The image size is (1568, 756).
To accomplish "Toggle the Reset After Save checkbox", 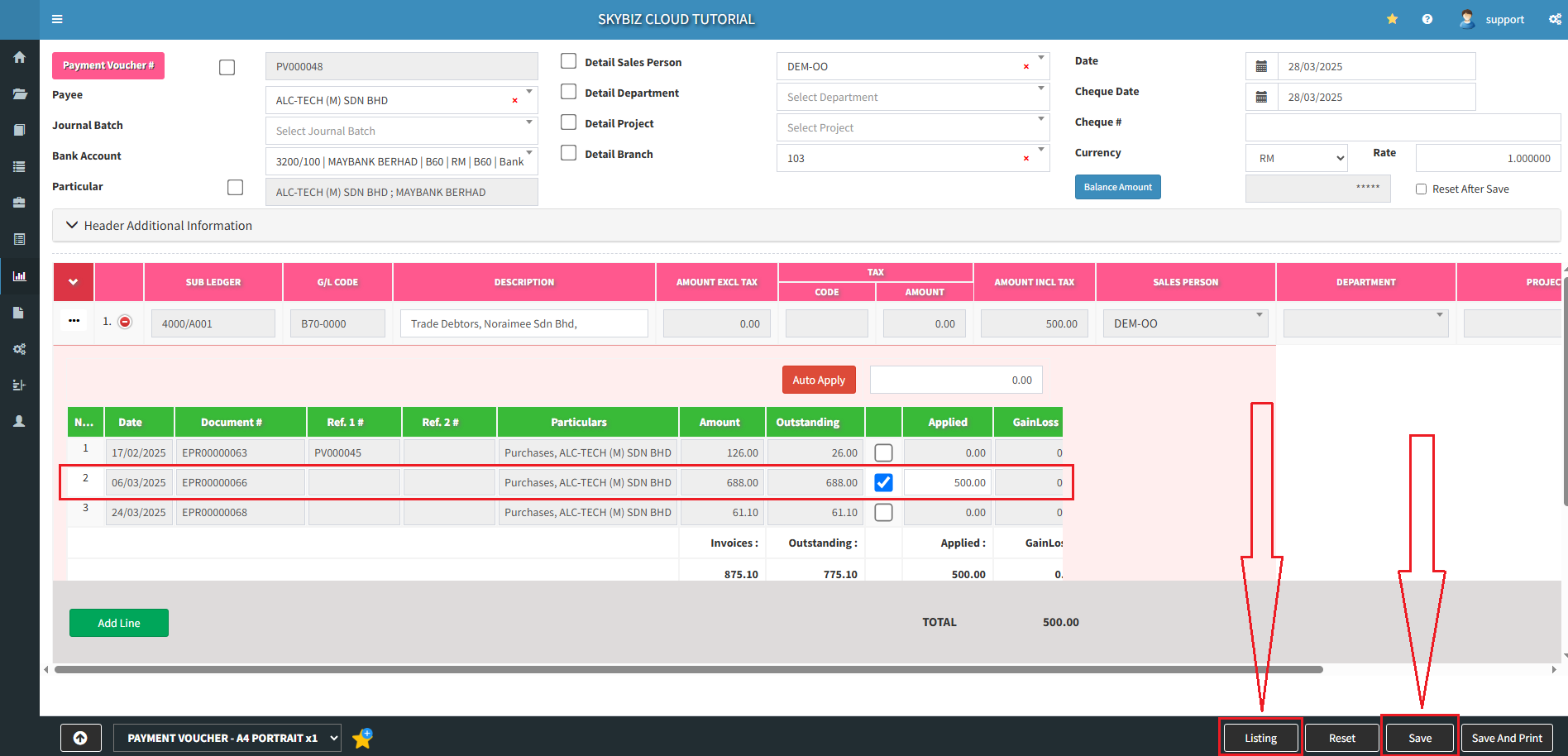I will coord(1421,189).
